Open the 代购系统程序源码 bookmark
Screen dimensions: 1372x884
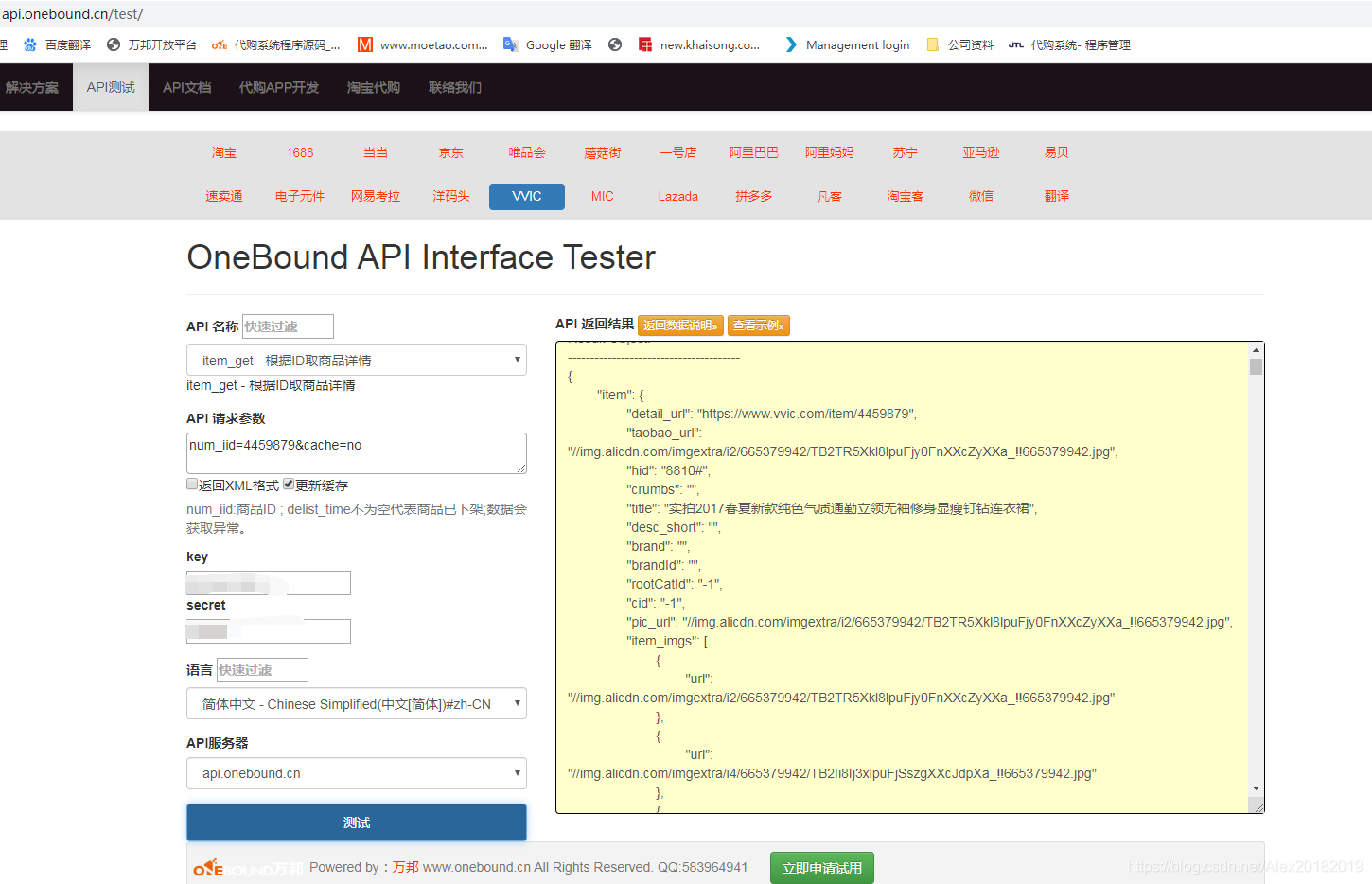click(x=276, y=44)
